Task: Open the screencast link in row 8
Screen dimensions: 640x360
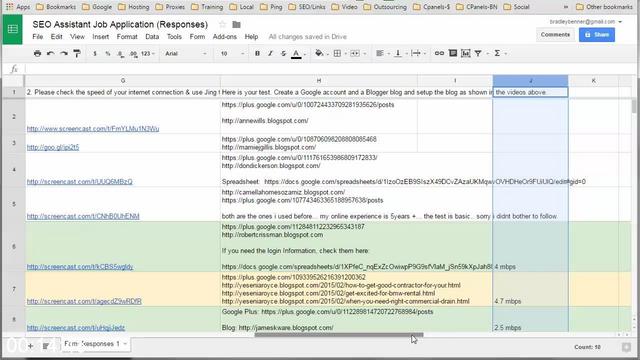Action: [x=76, y=328]
